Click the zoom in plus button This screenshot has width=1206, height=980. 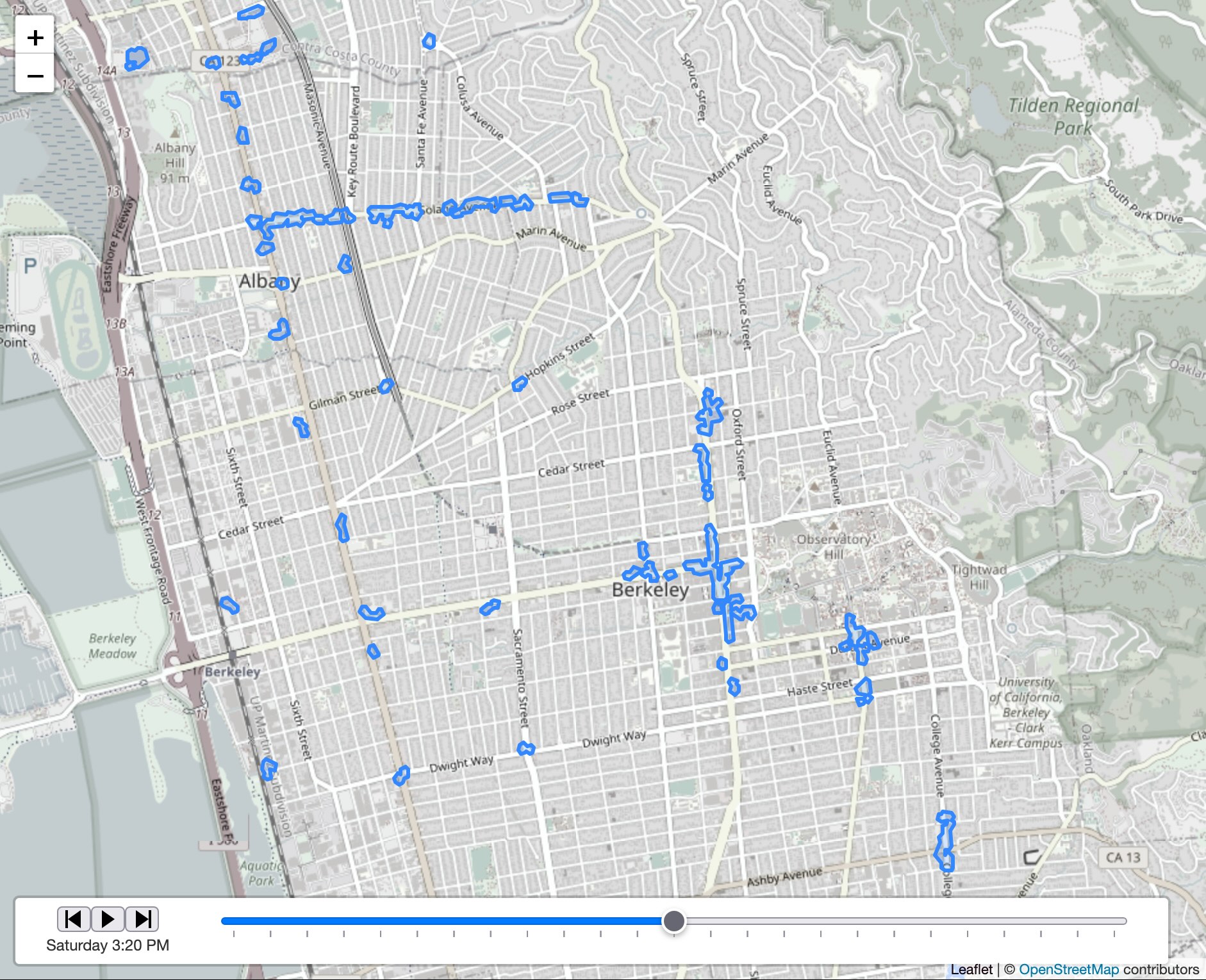pos(35,38)
